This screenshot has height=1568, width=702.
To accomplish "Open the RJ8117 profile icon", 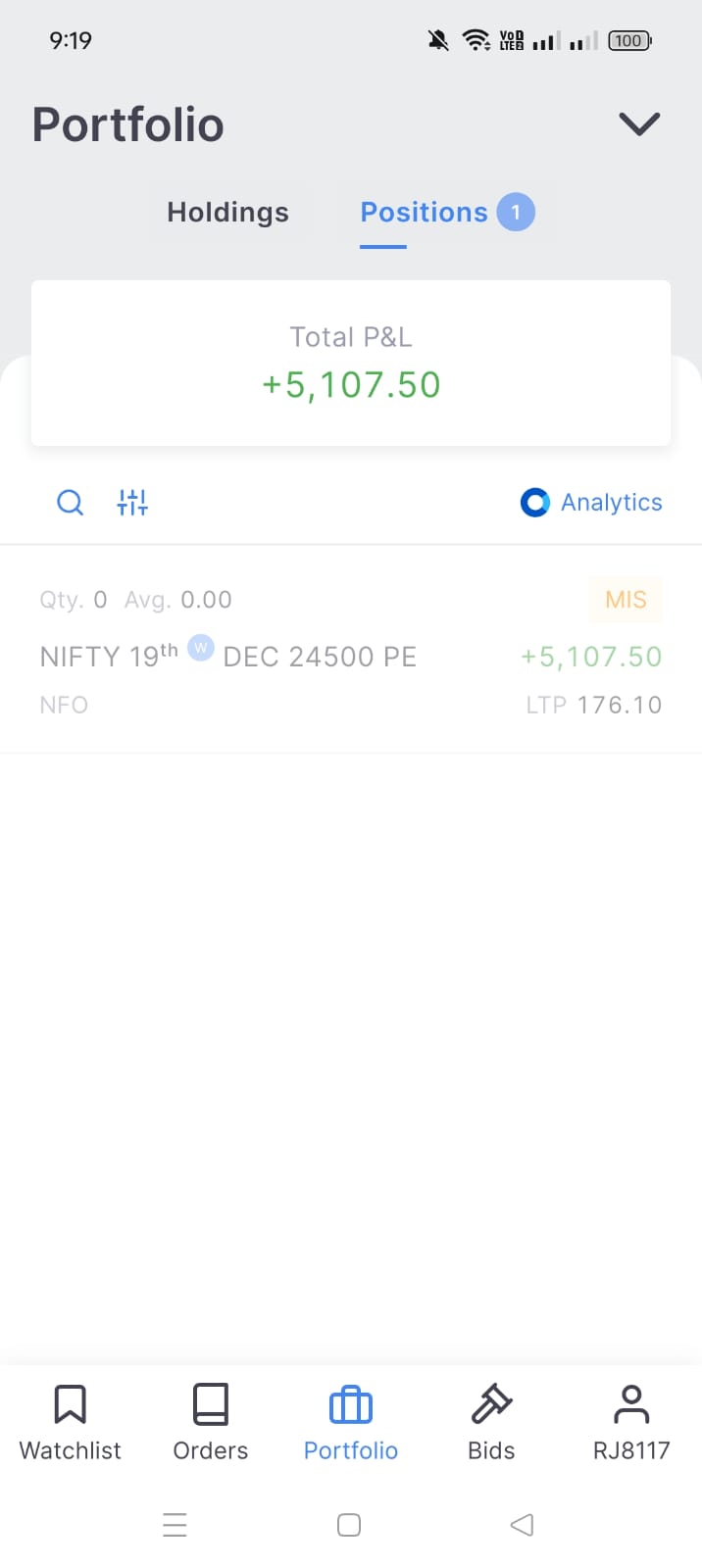I will (x=631, y=1404).
